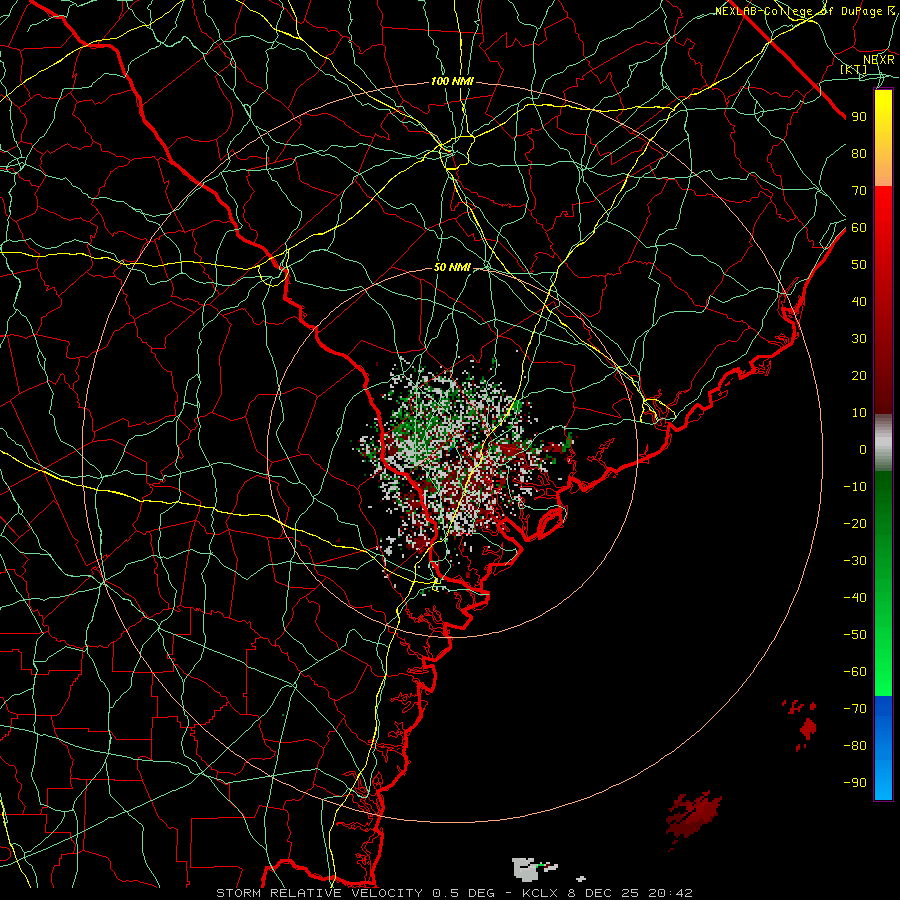Pick the grey zero-velocity band of color bar
Viewport: 900px width, 900px height.
click(x=883, y=443)
